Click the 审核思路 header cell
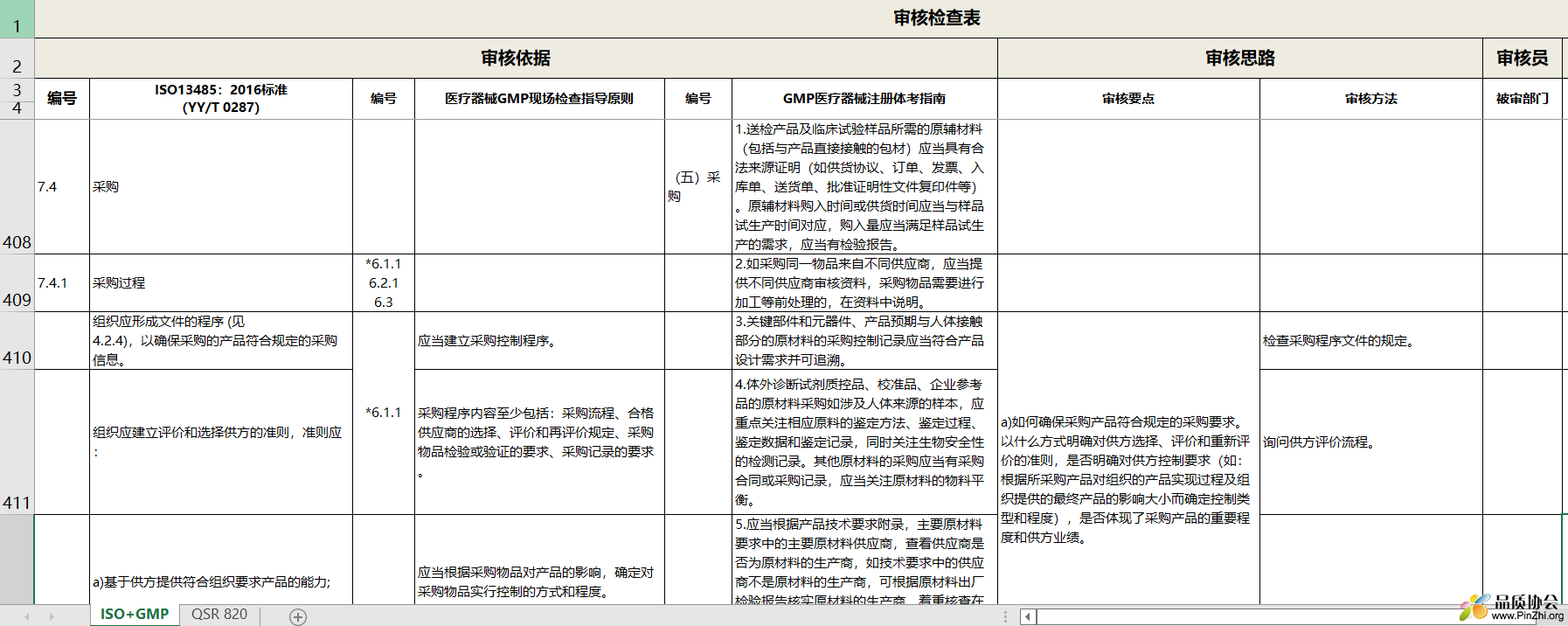 [x=1240, y=59]
